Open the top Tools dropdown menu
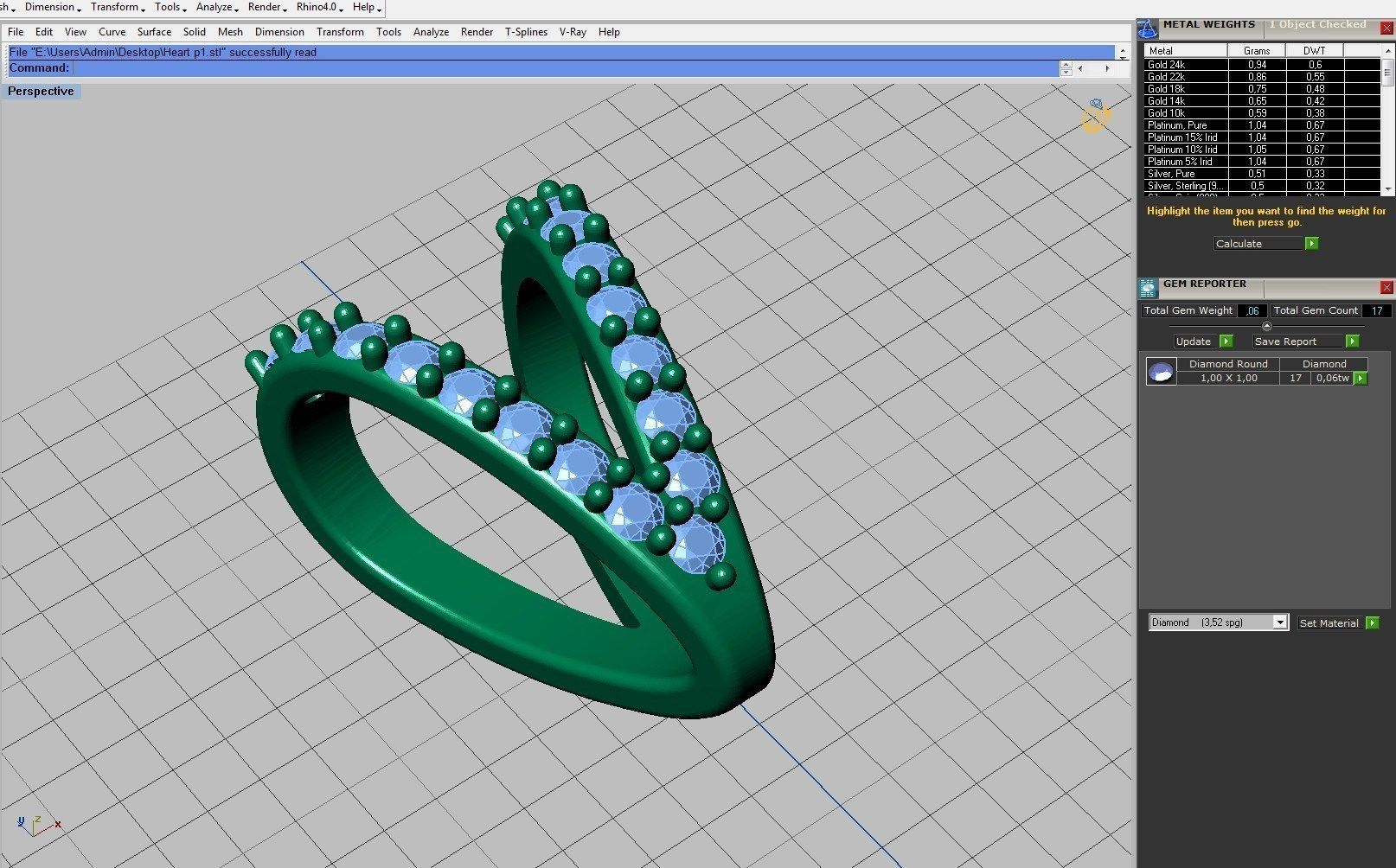The image size is (1396, 868). click(x=171, y=7)
